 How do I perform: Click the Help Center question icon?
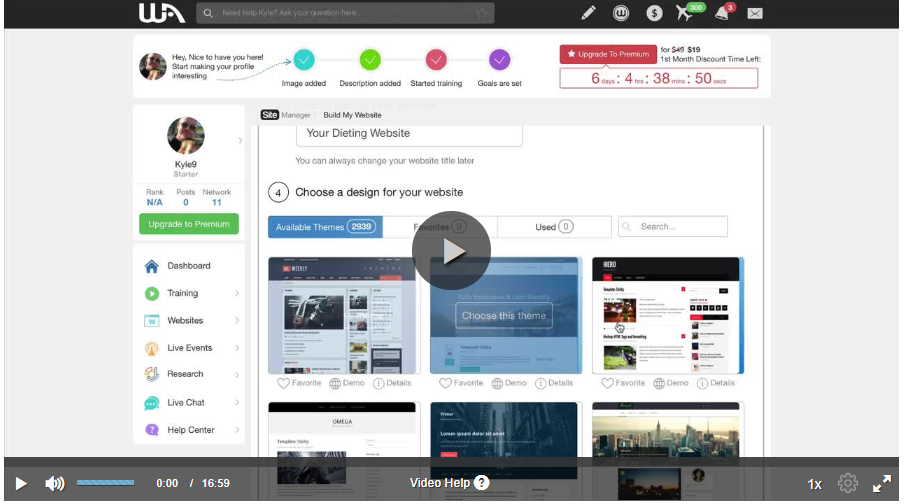(152, 430)
